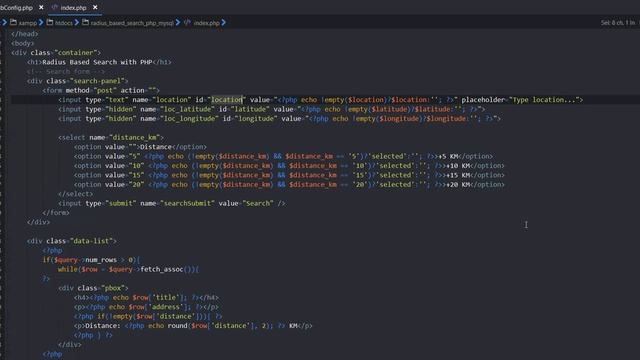640x360 pixels.
Task: Click the xampp folder icon in breadcrumb
Action: 13,22
